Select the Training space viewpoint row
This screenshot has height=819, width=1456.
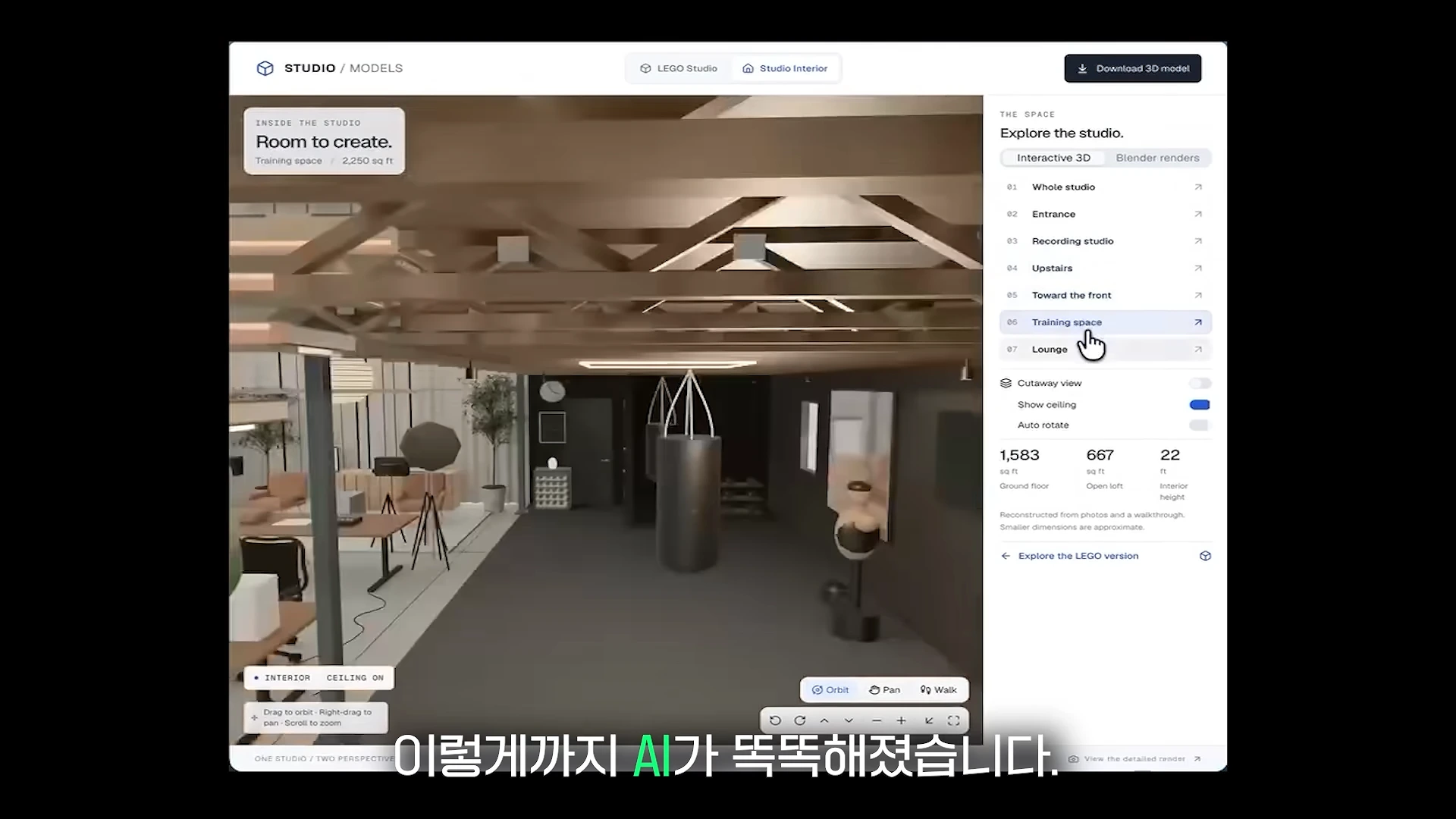pos(1106,322)
